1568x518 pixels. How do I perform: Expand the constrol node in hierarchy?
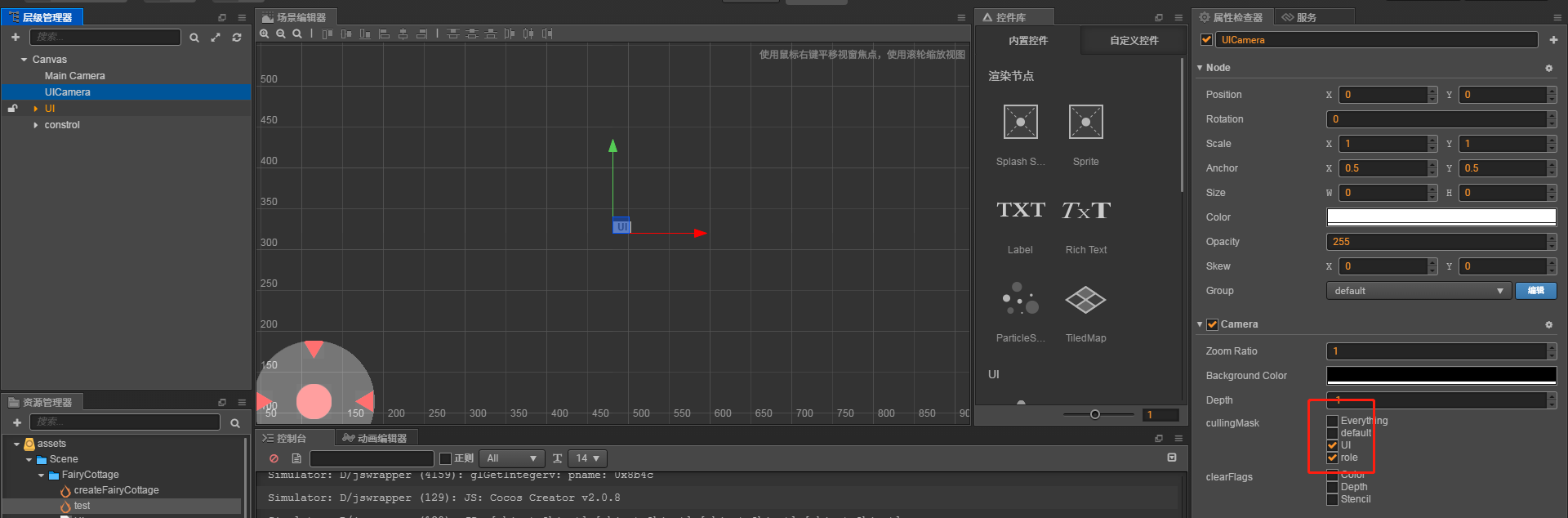tap(35, 125)
